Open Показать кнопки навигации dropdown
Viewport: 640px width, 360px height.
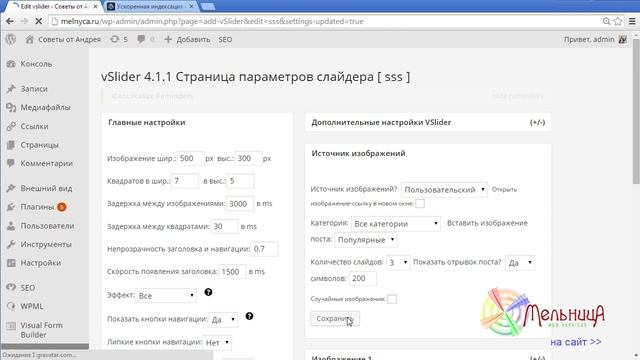click(x=223, y=320)
